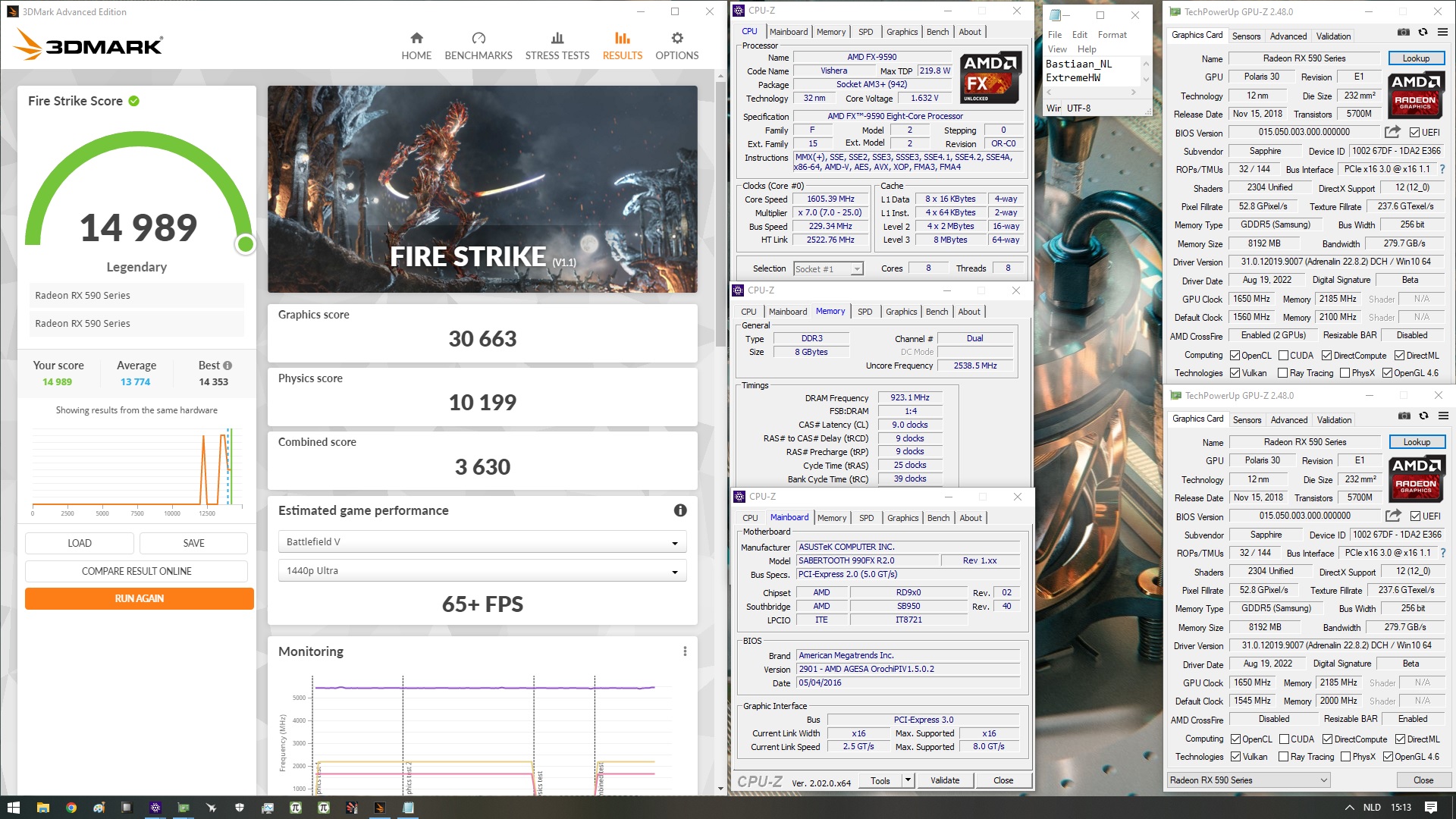1456x819 pixels.
Task: Open the SPD tab in the Memory CPU-Z window
Action: click(x=865, y=312)
